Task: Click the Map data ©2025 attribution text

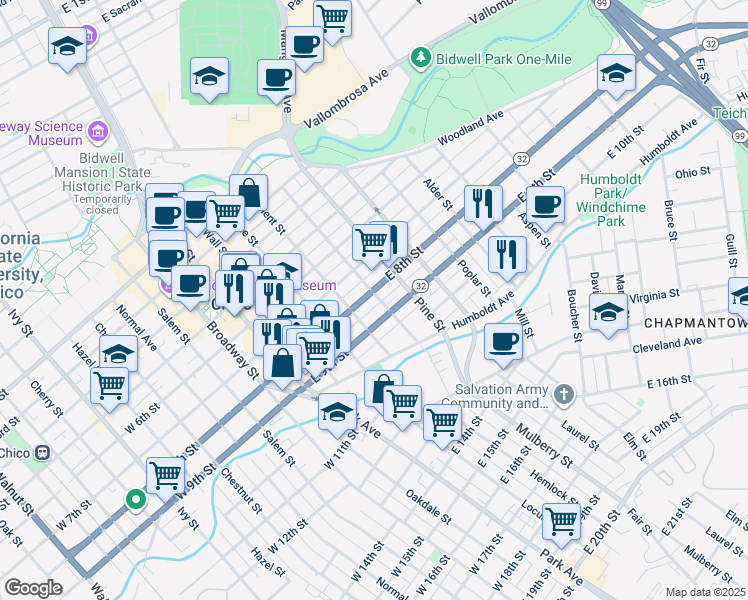Action: 705,592
